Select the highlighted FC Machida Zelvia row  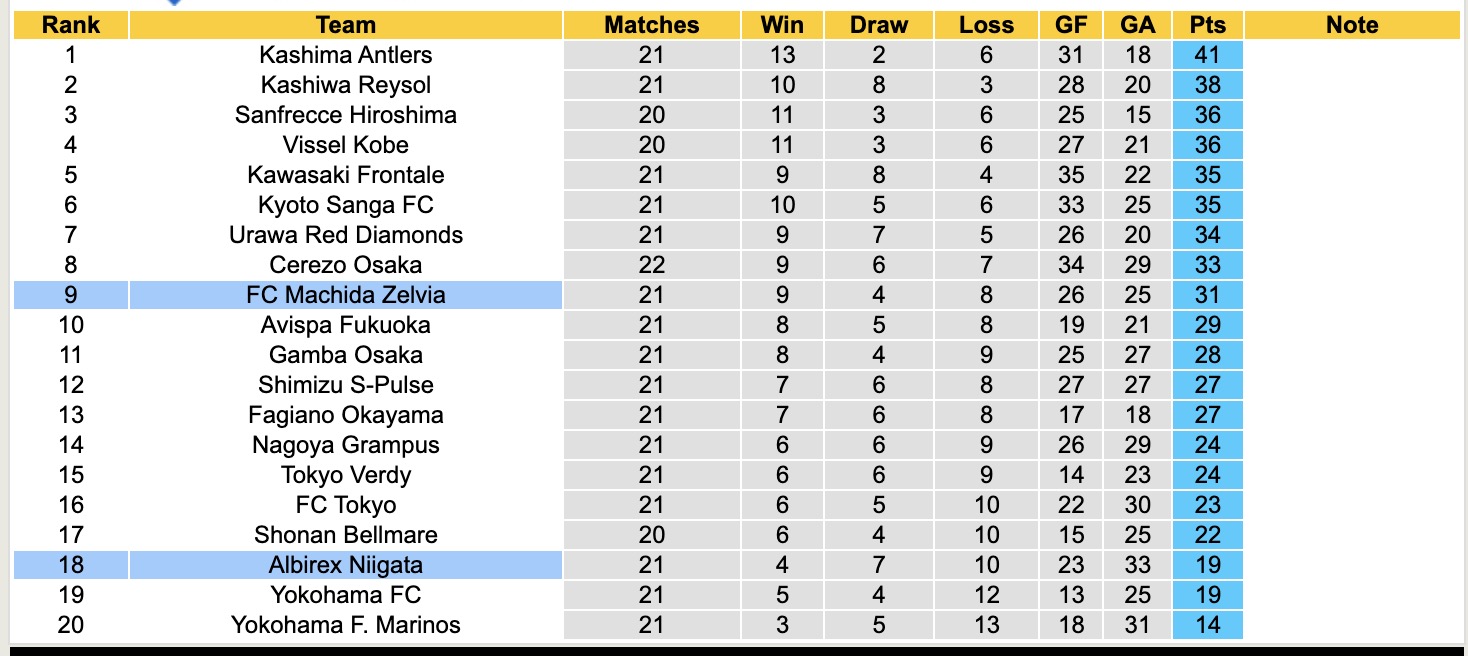(345, 295)
